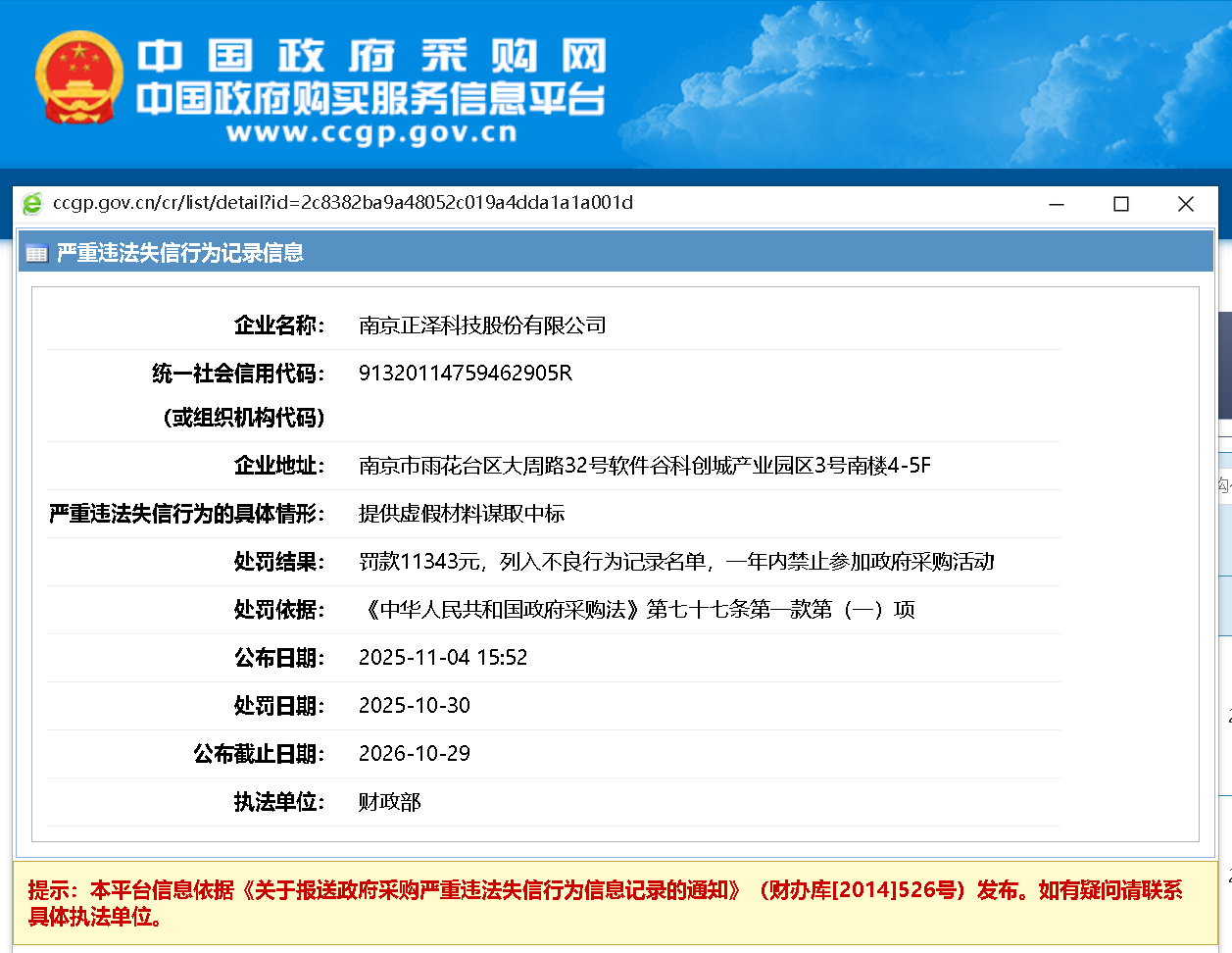Click the publish date 2025-11-04 15:52
The width and height of the screenshot is (1232, 953).
[443, 658]
